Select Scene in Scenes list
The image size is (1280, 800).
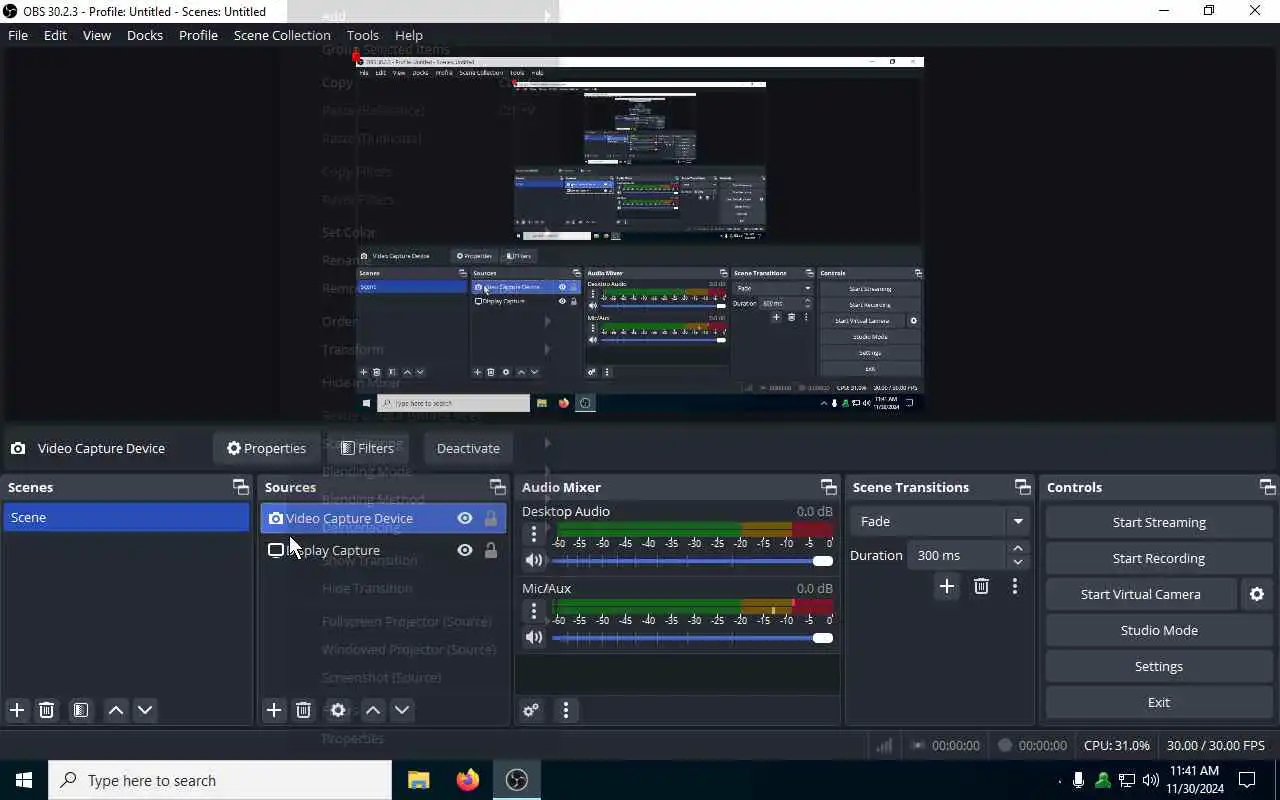point(126,517)
